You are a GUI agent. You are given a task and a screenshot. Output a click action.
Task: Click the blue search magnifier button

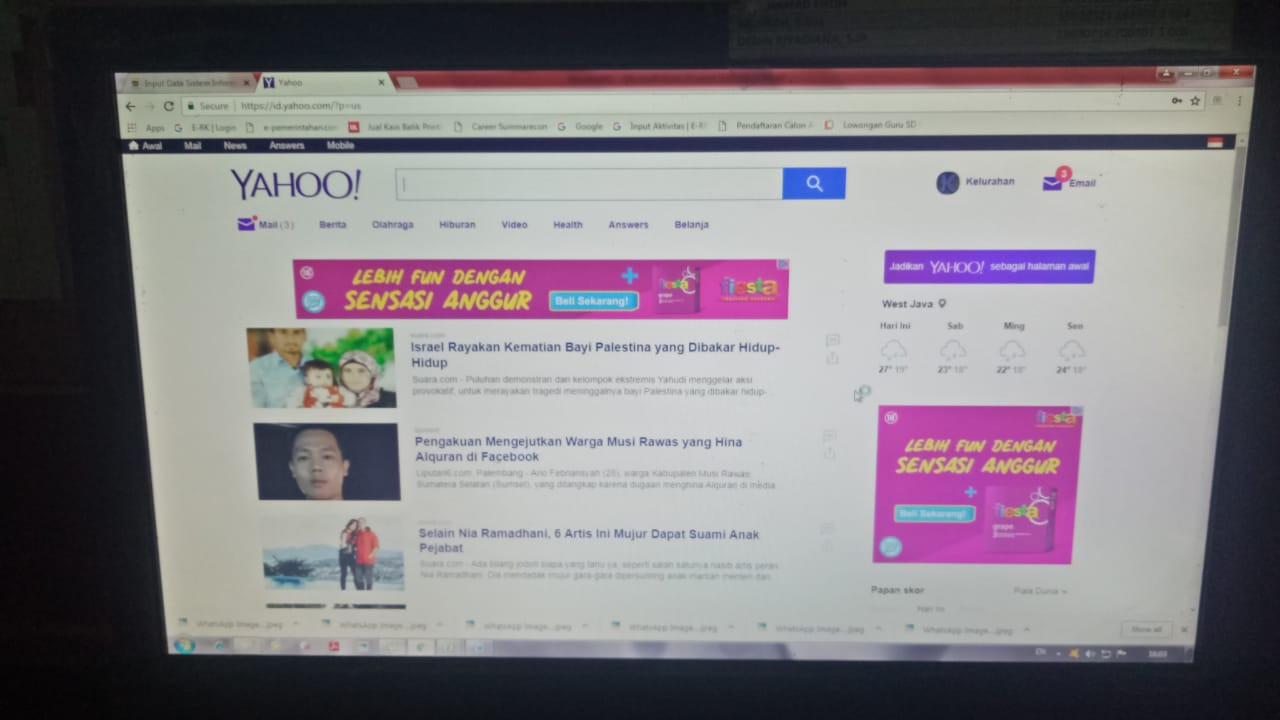[814, 184]
